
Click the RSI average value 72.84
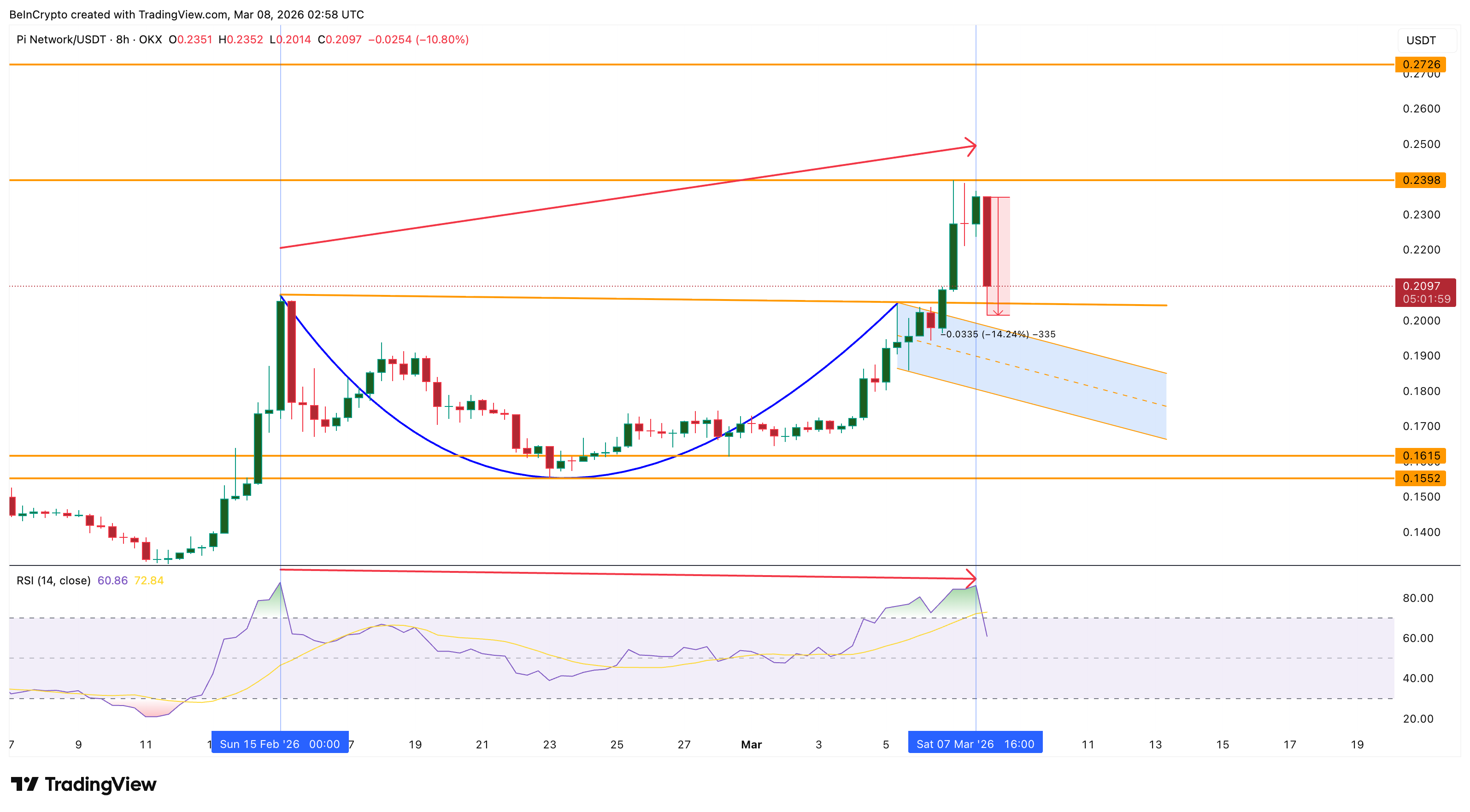[x=148, y=580]
